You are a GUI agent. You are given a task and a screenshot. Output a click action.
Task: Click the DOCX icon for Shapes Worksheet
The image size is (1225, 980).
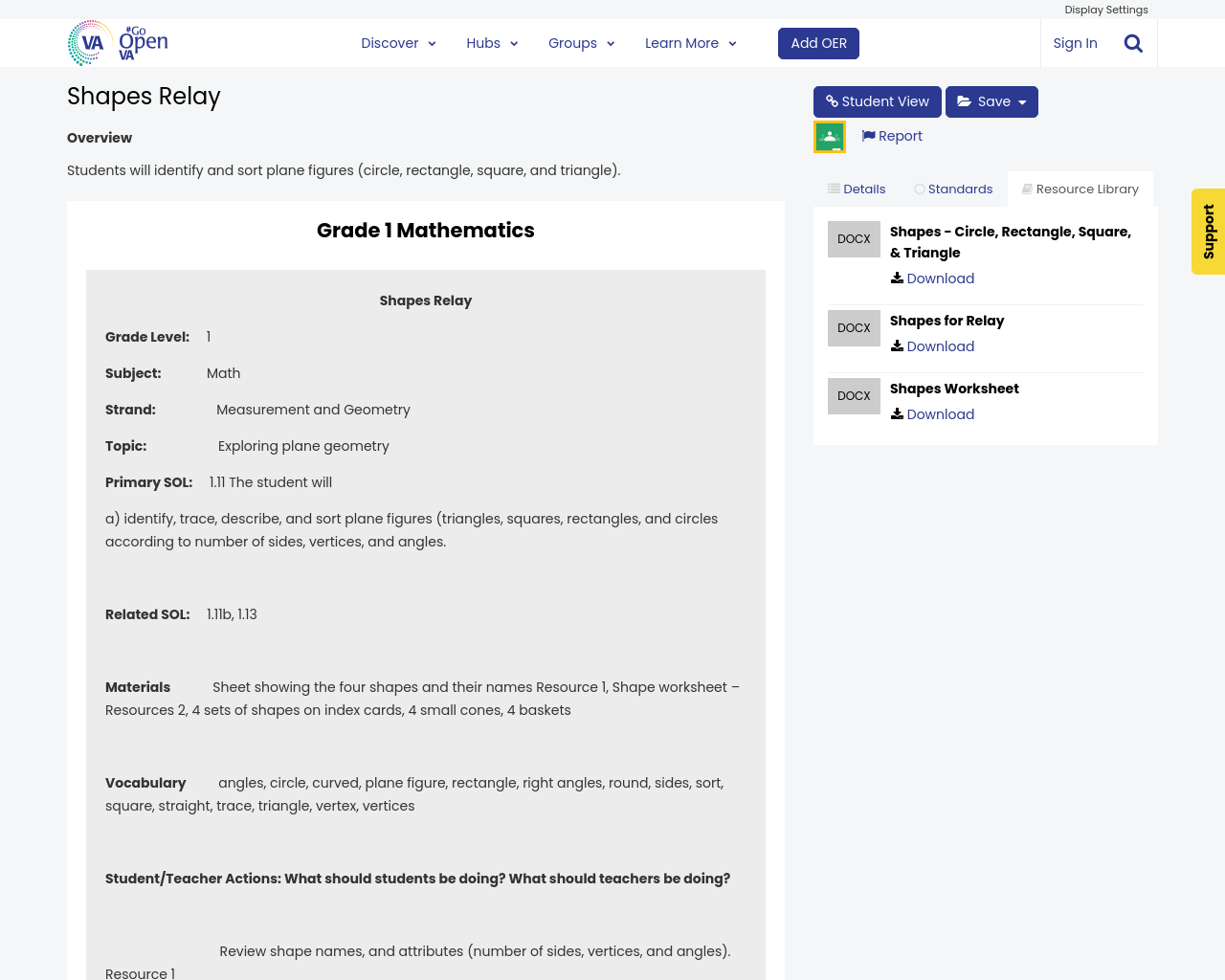(x=854, y=396)
